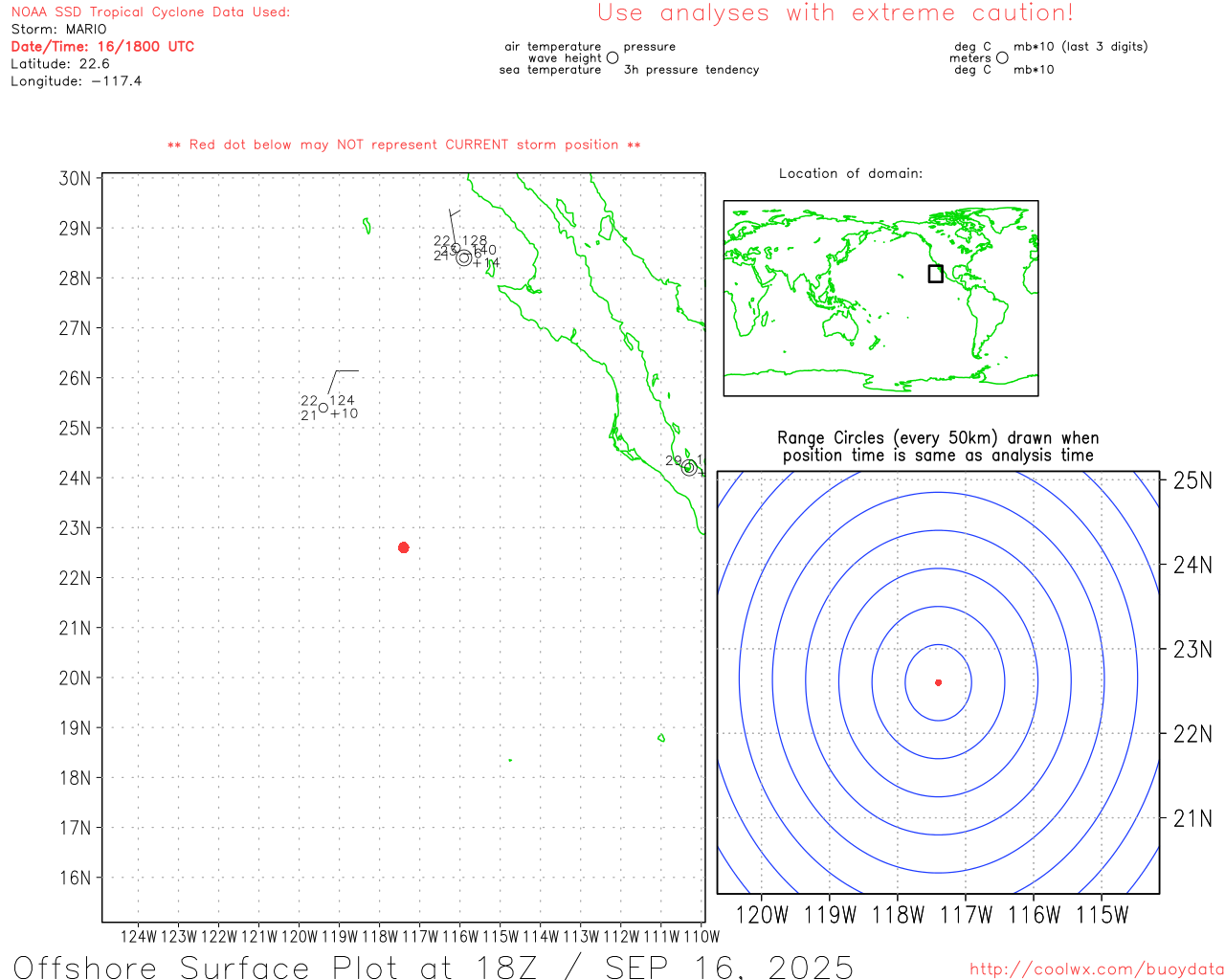Click the small island outline near 29N 118W

click(367, 226)
